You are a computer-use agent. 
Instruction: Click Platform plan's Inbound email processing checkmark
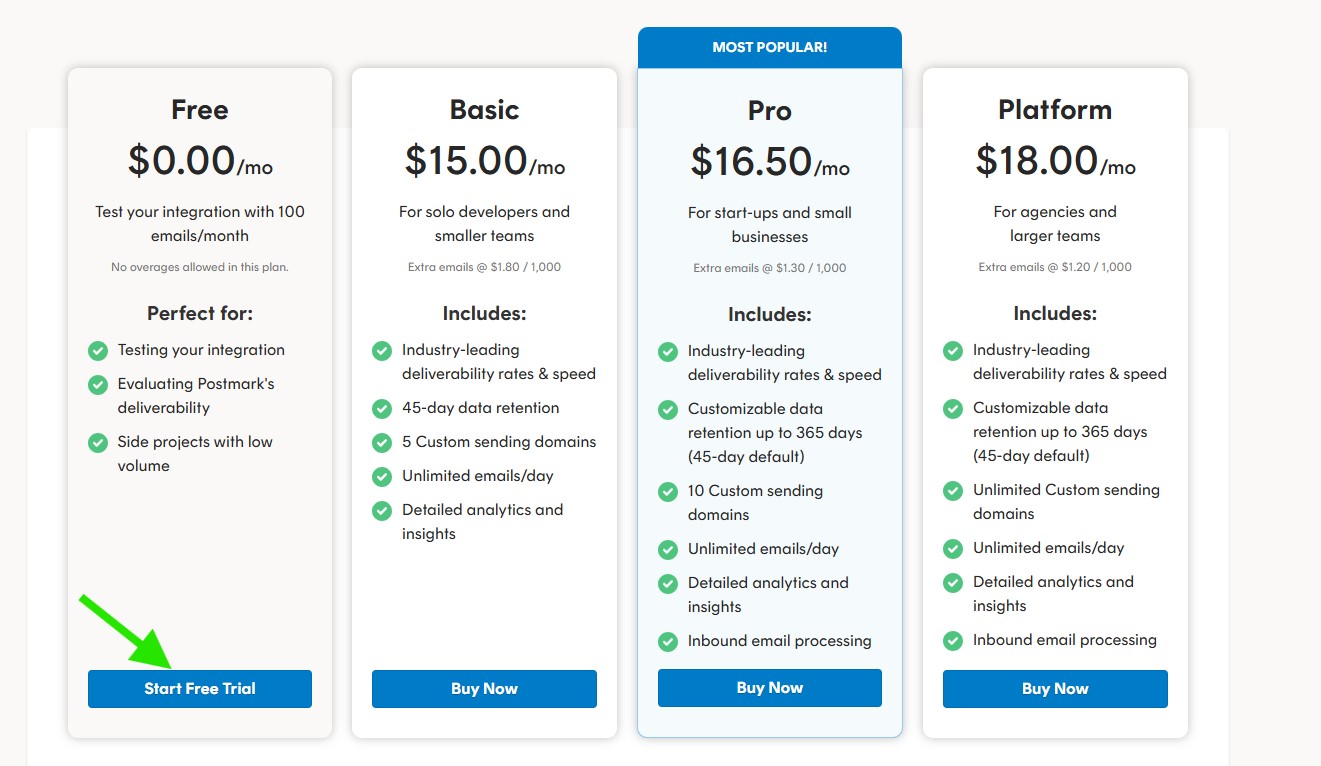coord(953,641)
